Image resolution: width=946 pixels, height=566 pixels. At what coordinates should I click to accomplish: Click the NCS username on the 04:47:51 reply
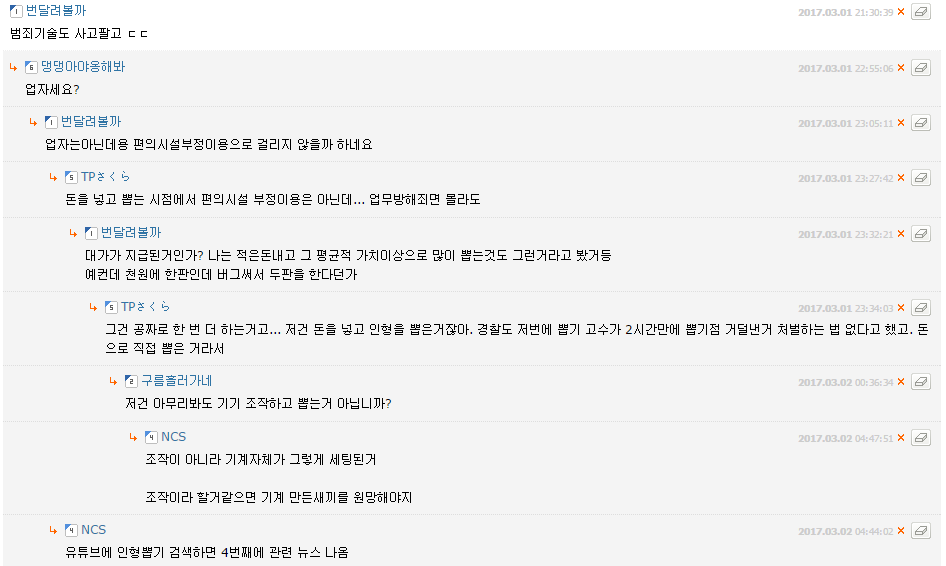tap(173, 437)
